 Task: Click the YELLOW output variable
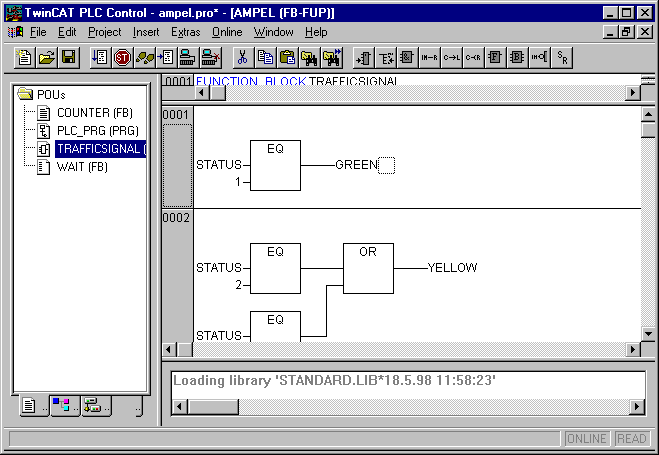[452, 268]
